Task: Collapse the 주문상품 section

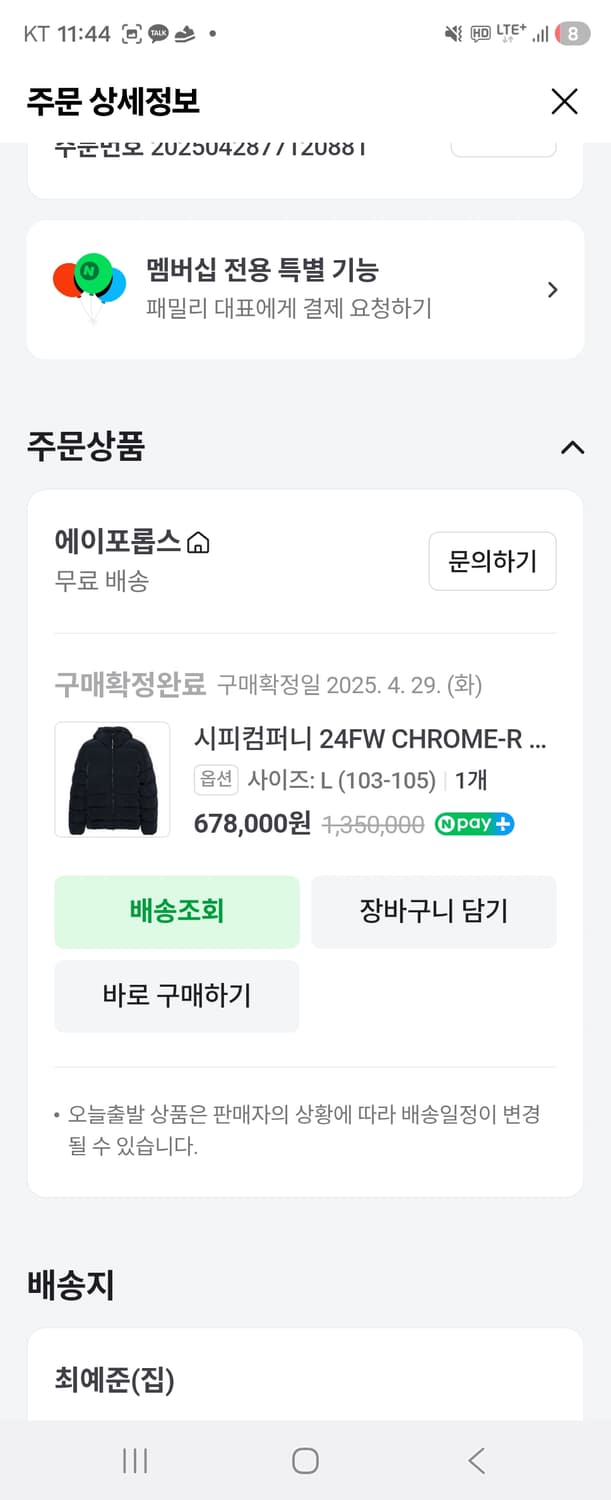Action: pos(572,448)
